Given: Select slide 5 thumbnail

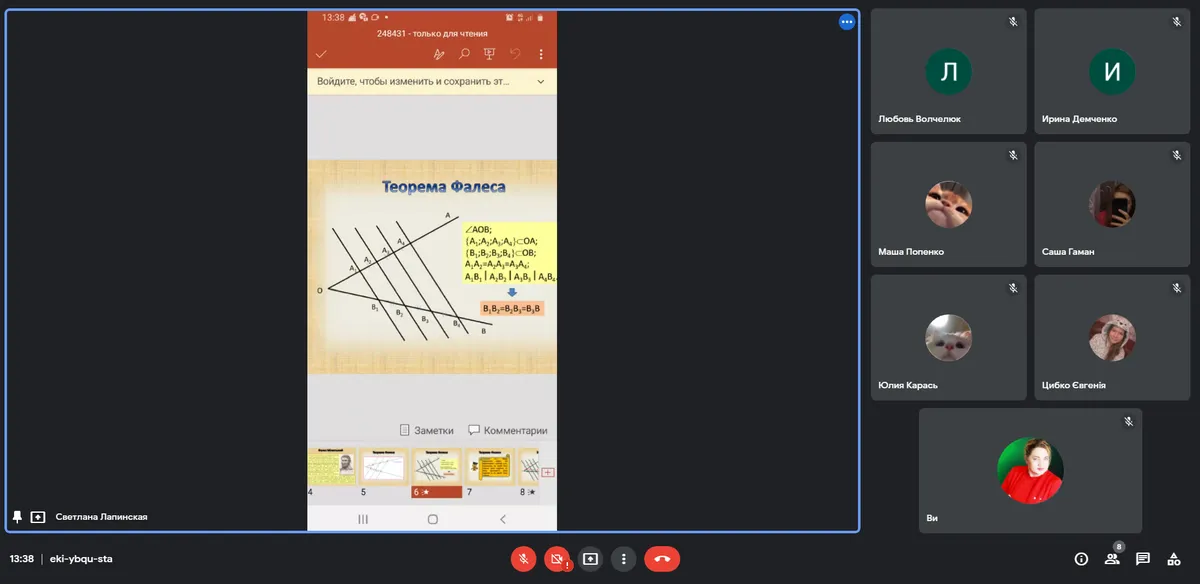Looking at the screenshot, I should pyautogui.click(x=384, y=467).
